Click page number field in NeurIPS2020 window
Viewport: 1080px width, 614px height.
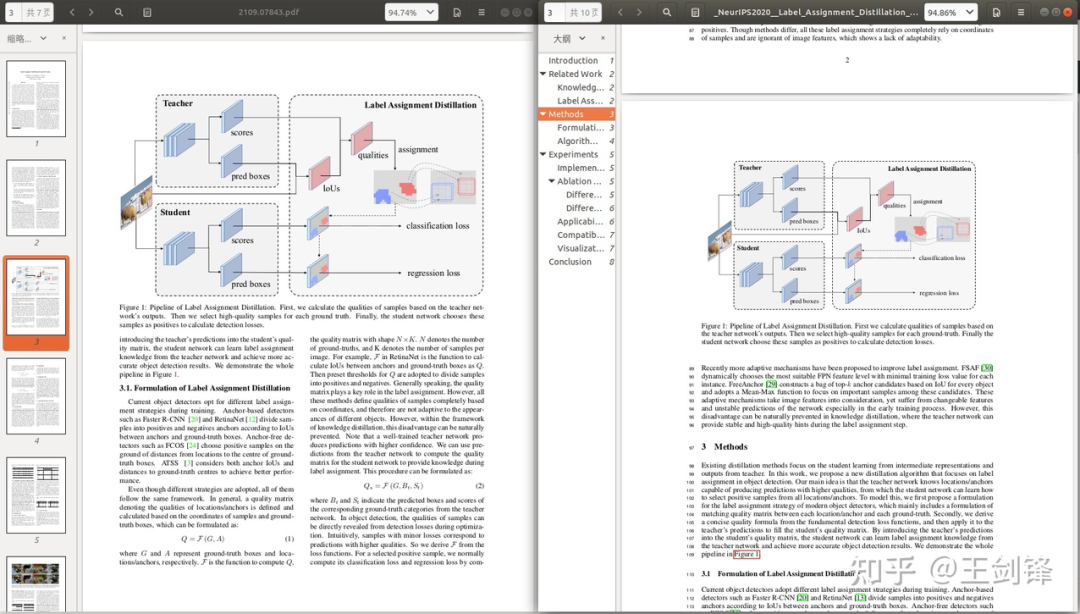[554, 12]
